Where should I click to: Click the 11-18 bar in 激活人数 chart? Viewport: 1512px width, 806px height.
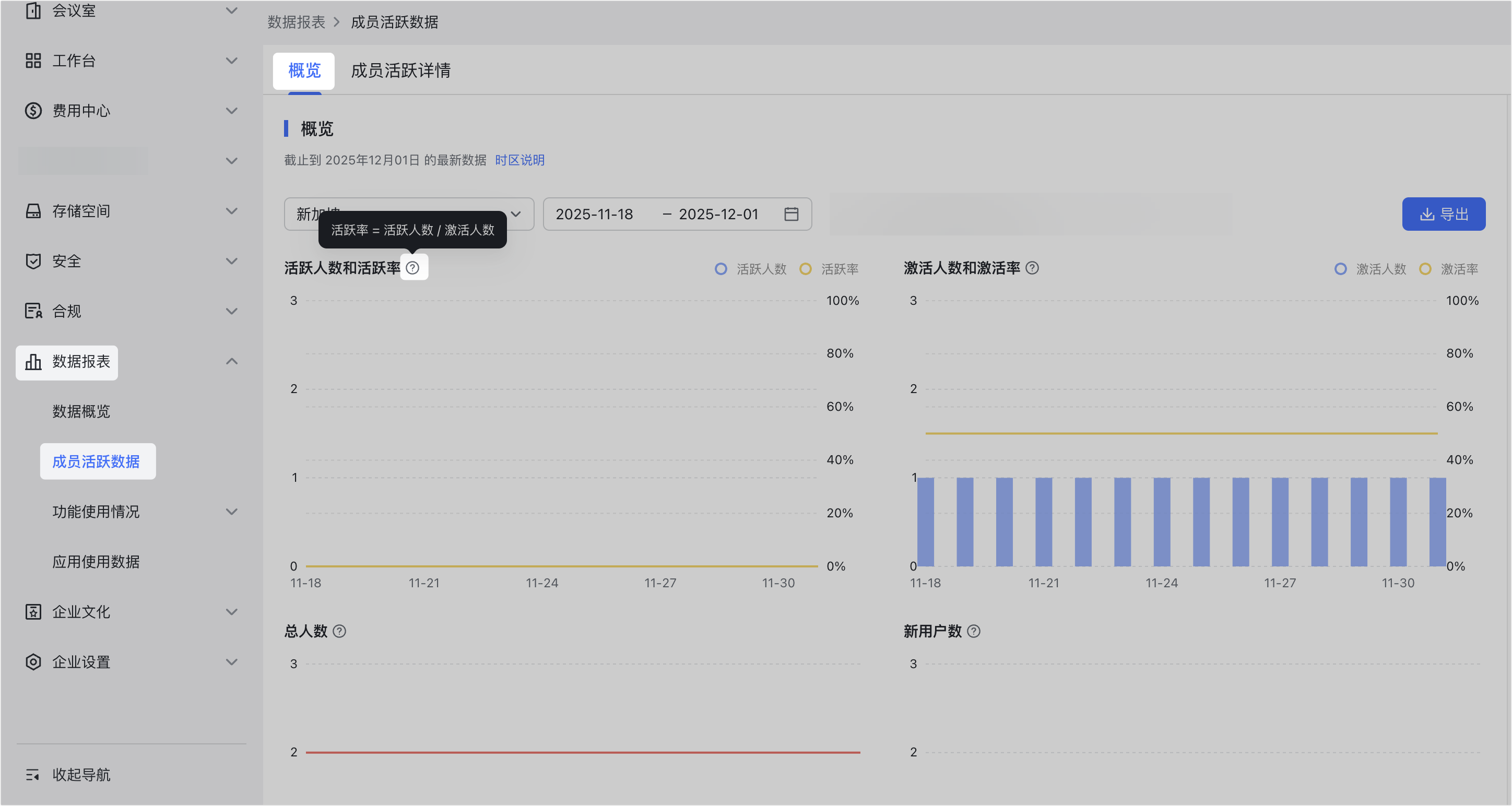(x=926, y=522)
